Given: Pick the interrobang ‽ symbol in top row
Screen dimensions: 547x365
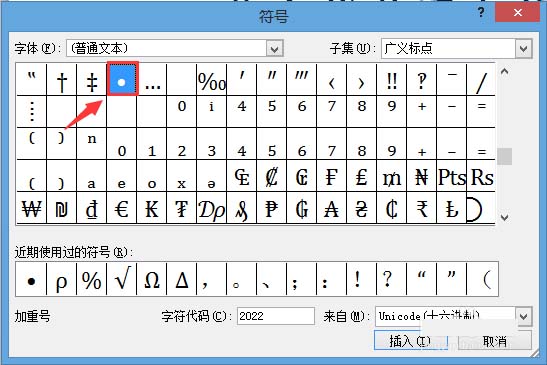Looking at the screenshot, I should tap(422, 80).
